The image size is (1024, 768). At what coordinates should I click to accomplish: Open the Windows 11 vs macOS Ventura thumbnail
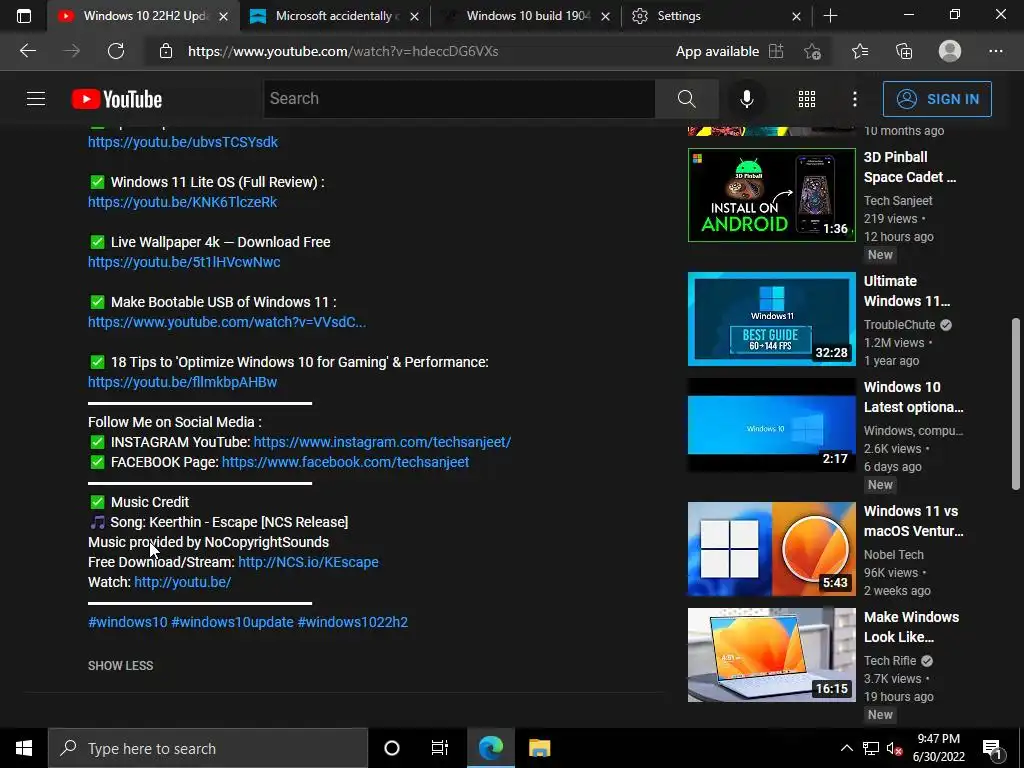[x=771, y=549]
